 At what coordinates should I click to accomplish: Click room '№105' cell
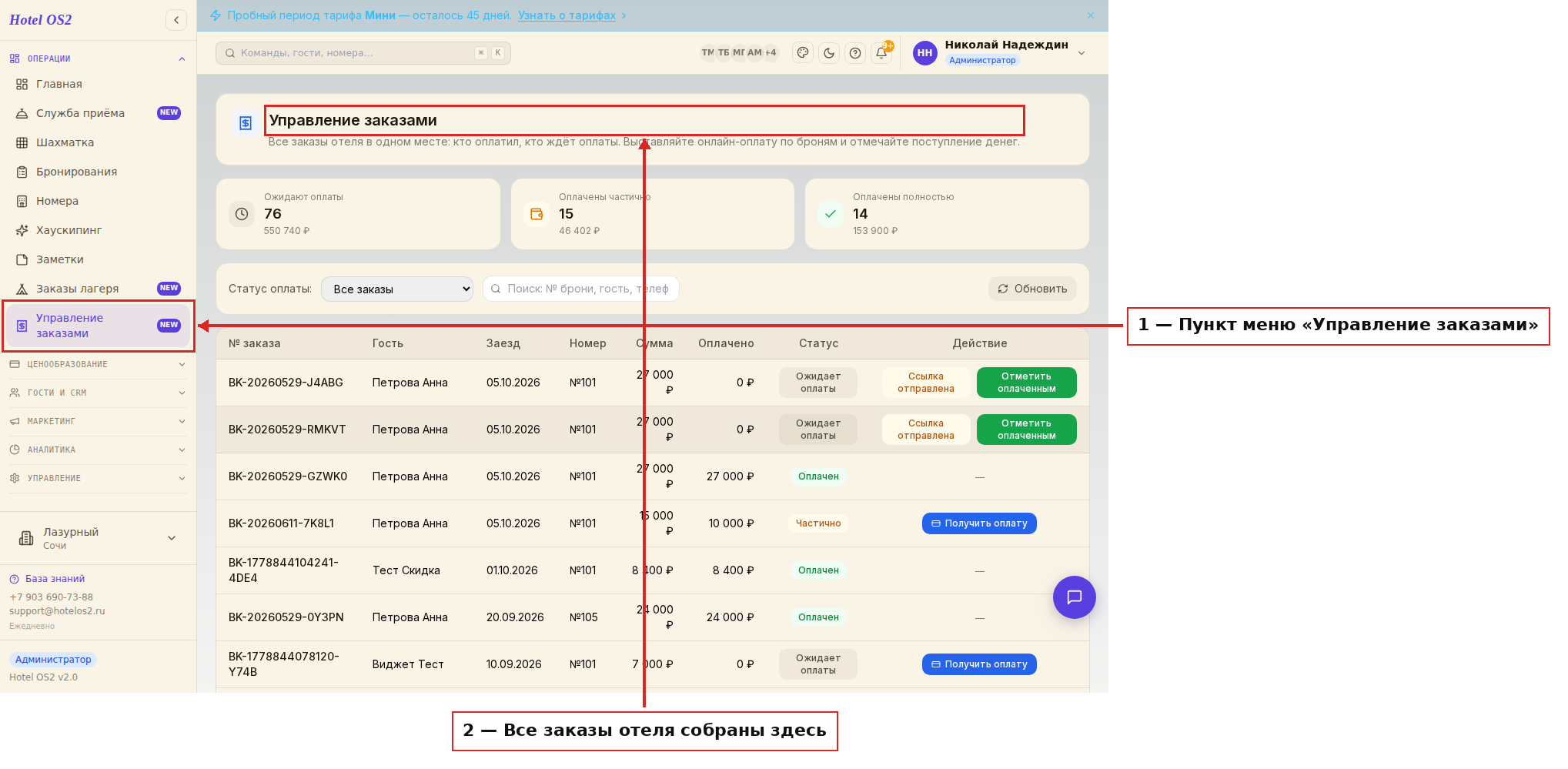tap(583, 617)
